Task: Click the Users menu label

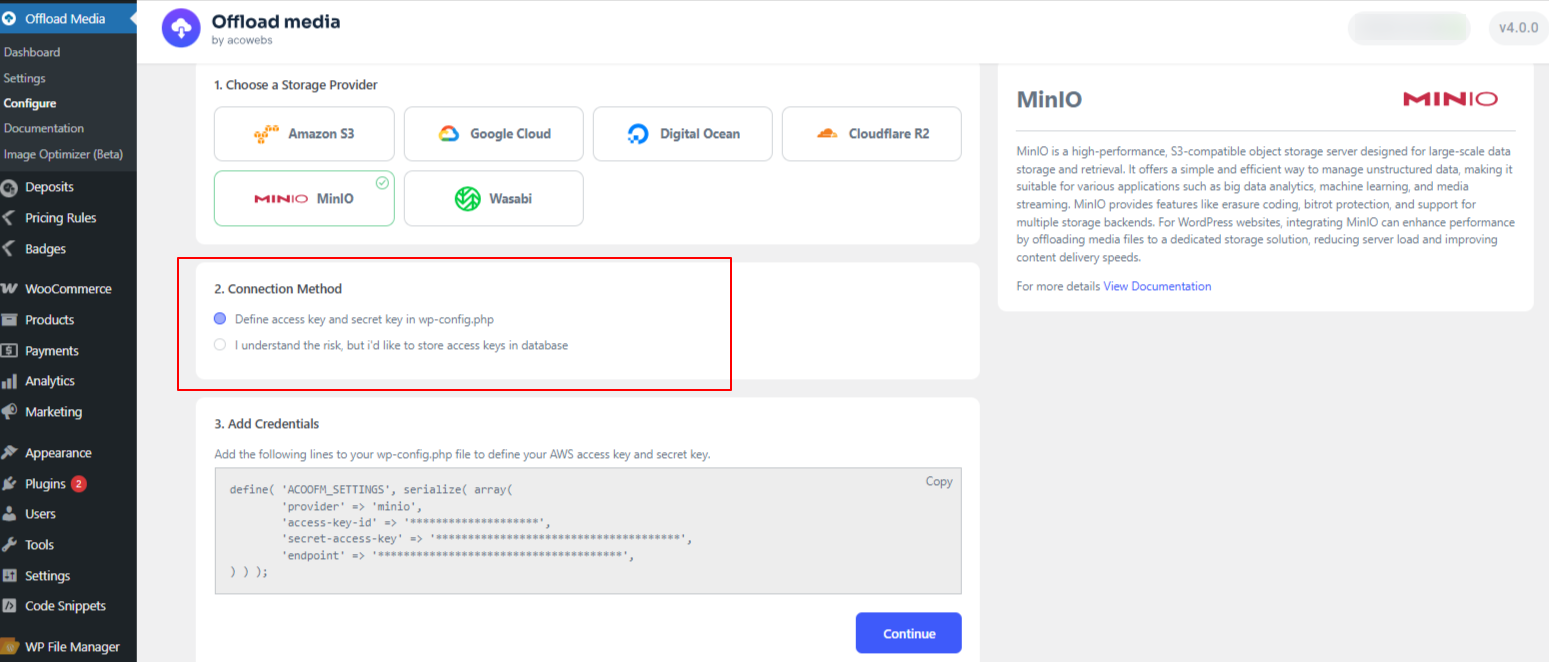Action: 40,514
